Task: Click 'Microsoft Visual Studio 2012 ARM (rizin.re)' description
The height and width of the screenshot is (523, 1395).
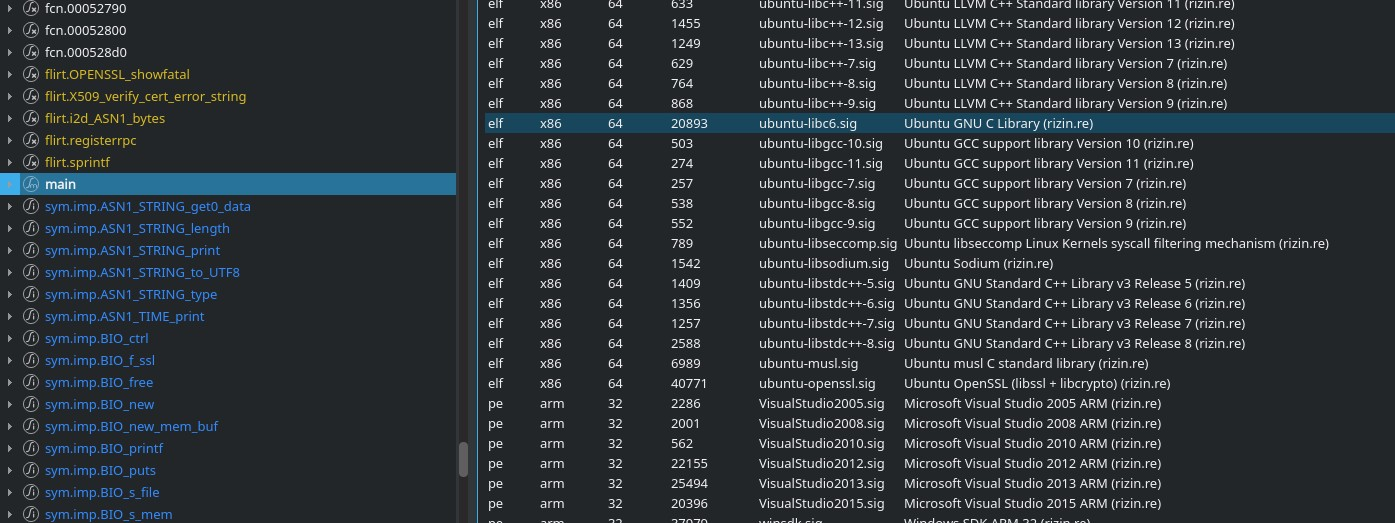Action: tap(1032, 463)
